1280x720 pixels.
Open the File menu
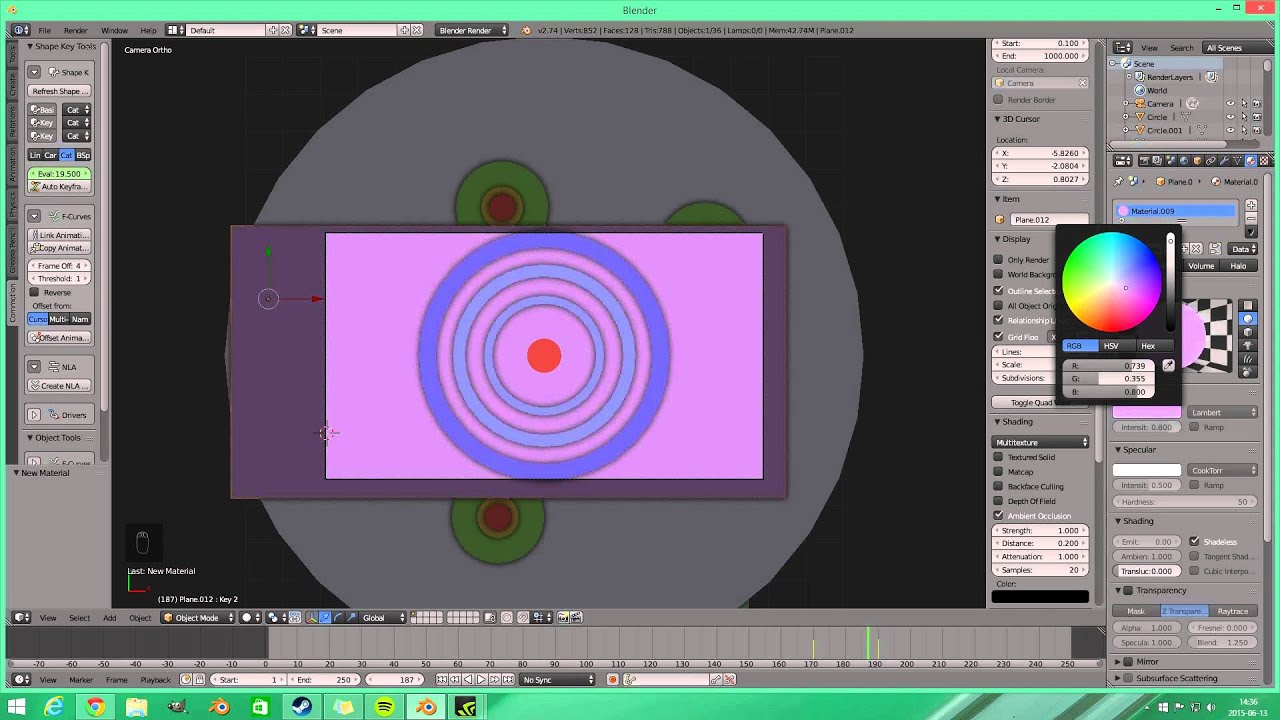point(44,30)
